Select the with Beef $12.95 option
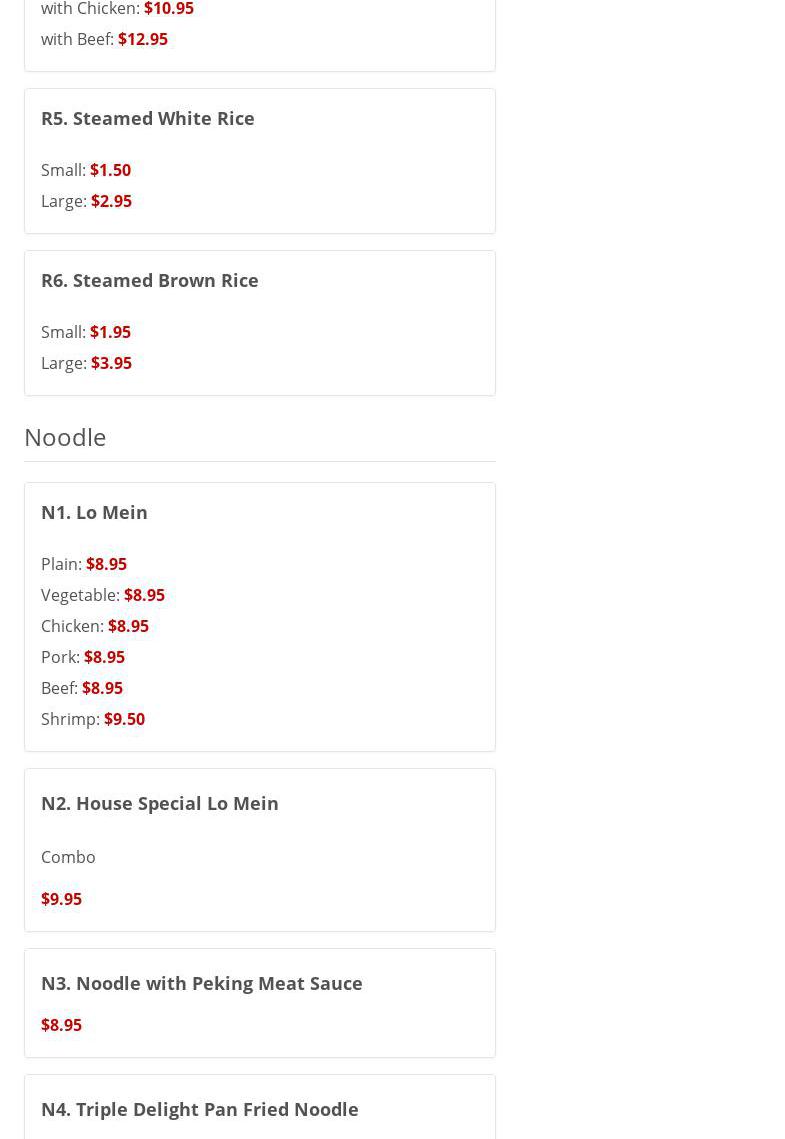Image resolution: width=785 pixels, height=1139 pixels. pos(104,39)
